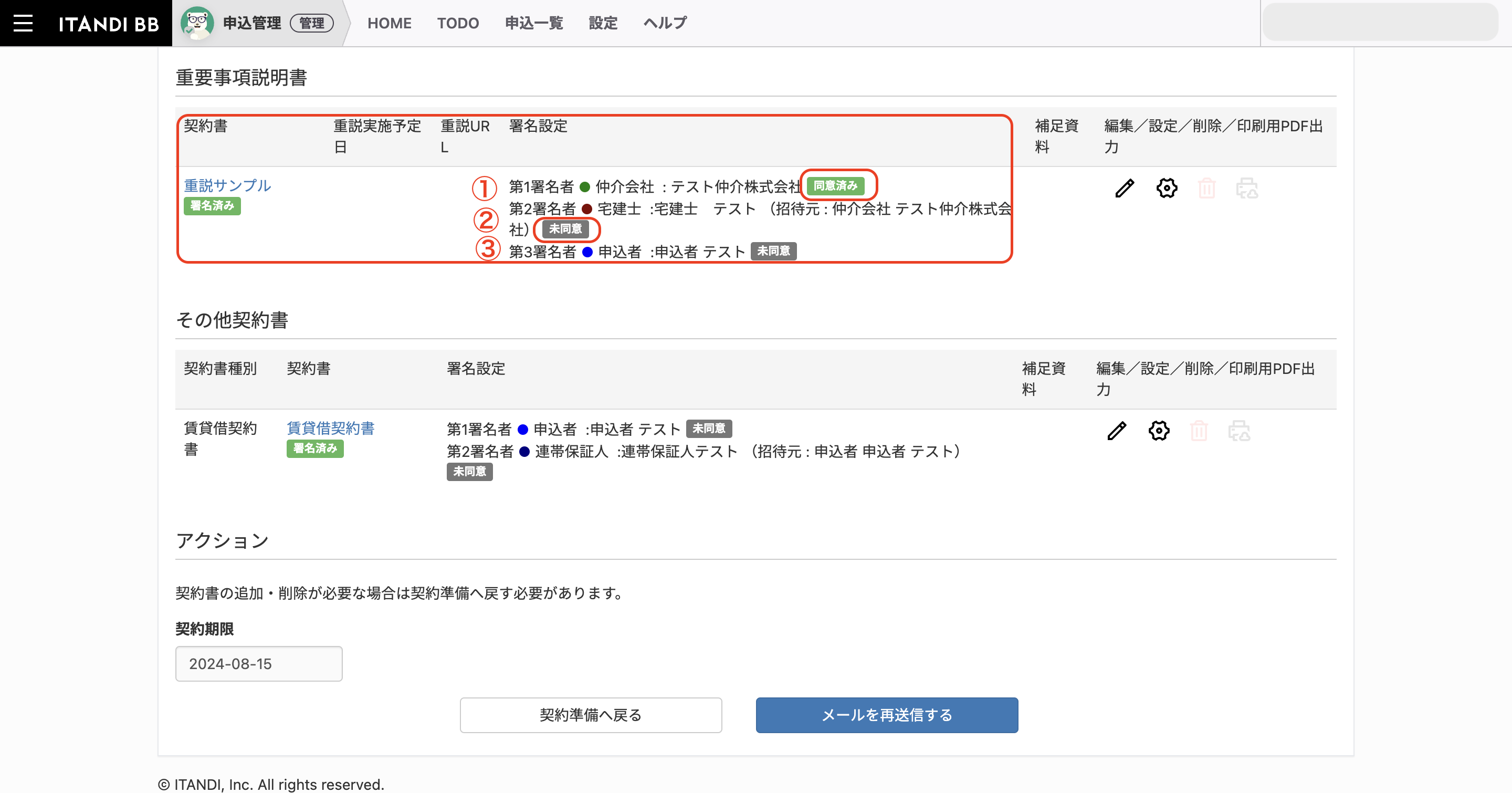Click the pencil edit icon for 重説サンプル
This screenshot has width=1512, height=793.
coord(1124,189)
